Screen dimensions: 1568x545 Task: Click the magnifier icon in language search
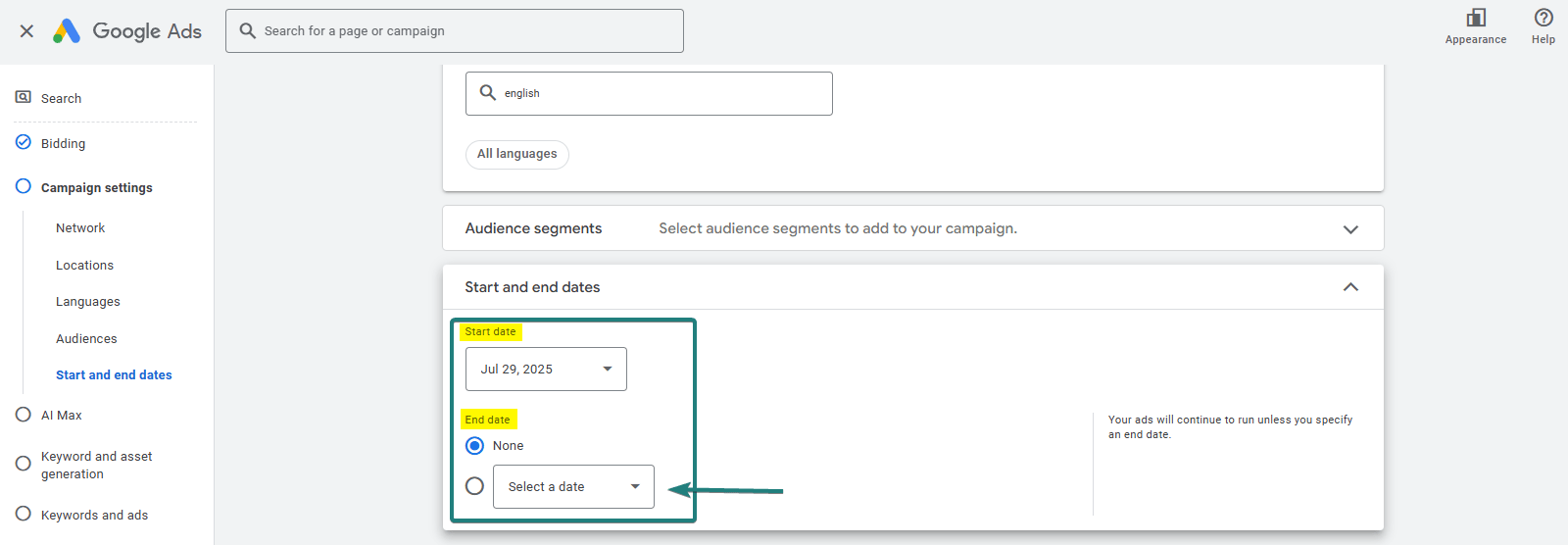(487, 93)
